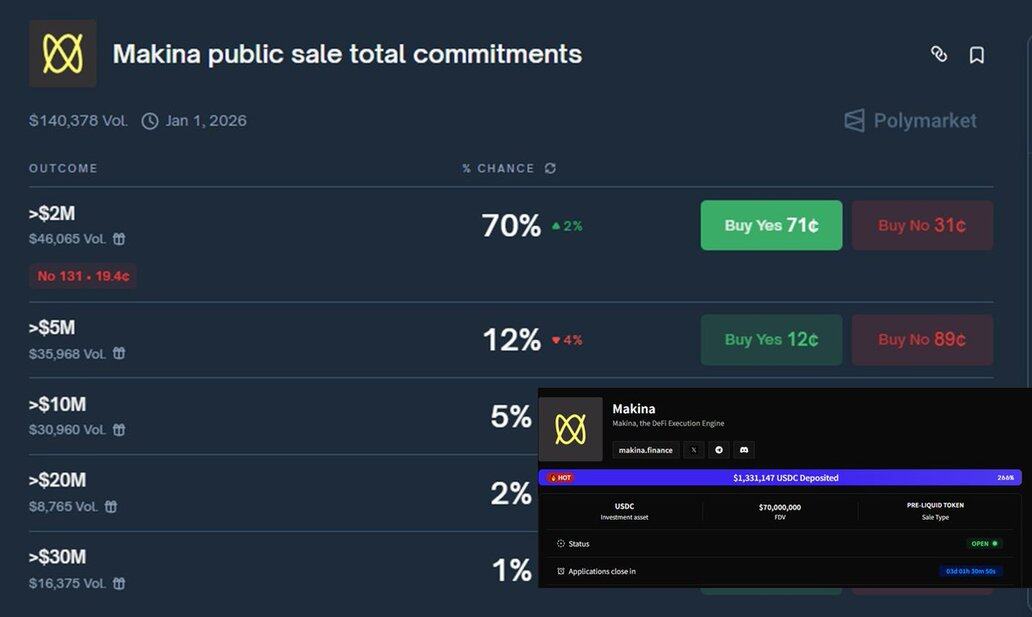Viewport: 1032px width, 617px height.
Task: Click the Makina logo in market header
Action: tap(62, 54)
